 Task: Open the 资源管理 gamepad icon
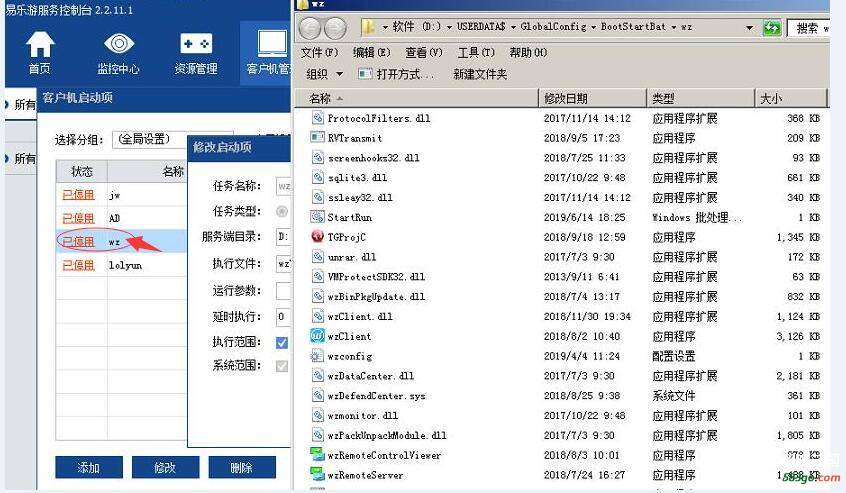click(x=196, y=44)
